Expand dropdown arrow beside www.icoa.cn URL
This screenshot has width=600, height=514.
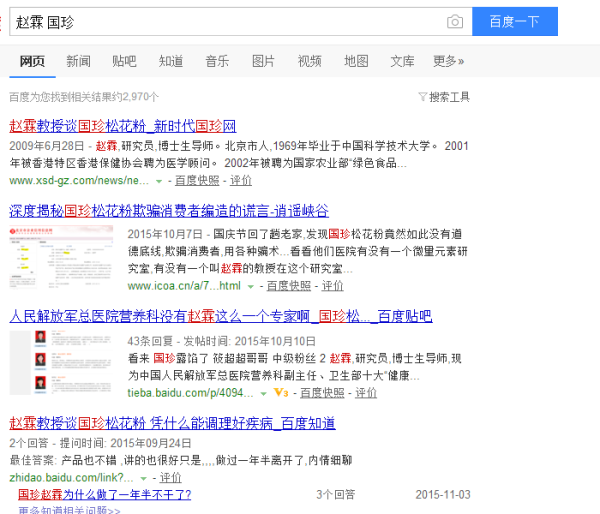(x=251, y=286)
